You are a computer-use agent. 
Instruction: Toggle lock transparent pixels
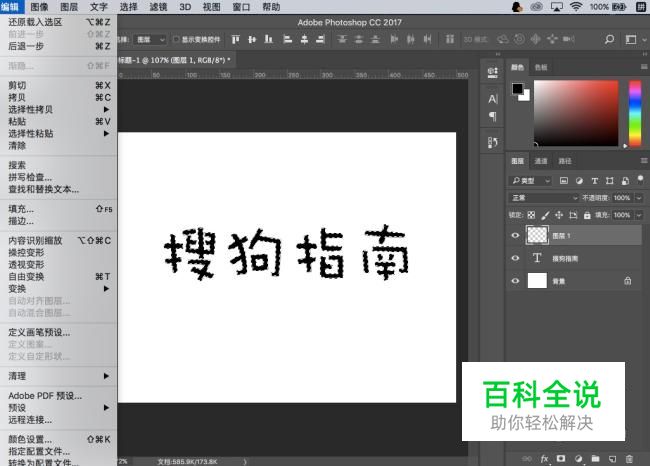531,215
